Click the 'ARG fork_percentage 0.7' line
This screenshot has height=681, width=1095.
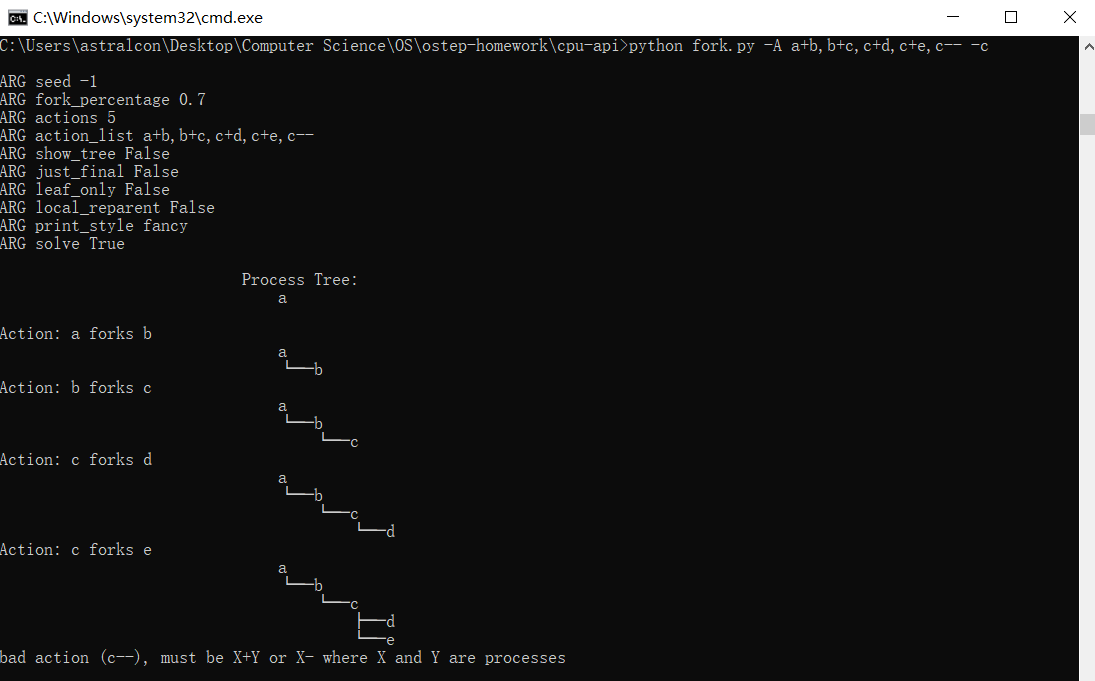(103, 100)
